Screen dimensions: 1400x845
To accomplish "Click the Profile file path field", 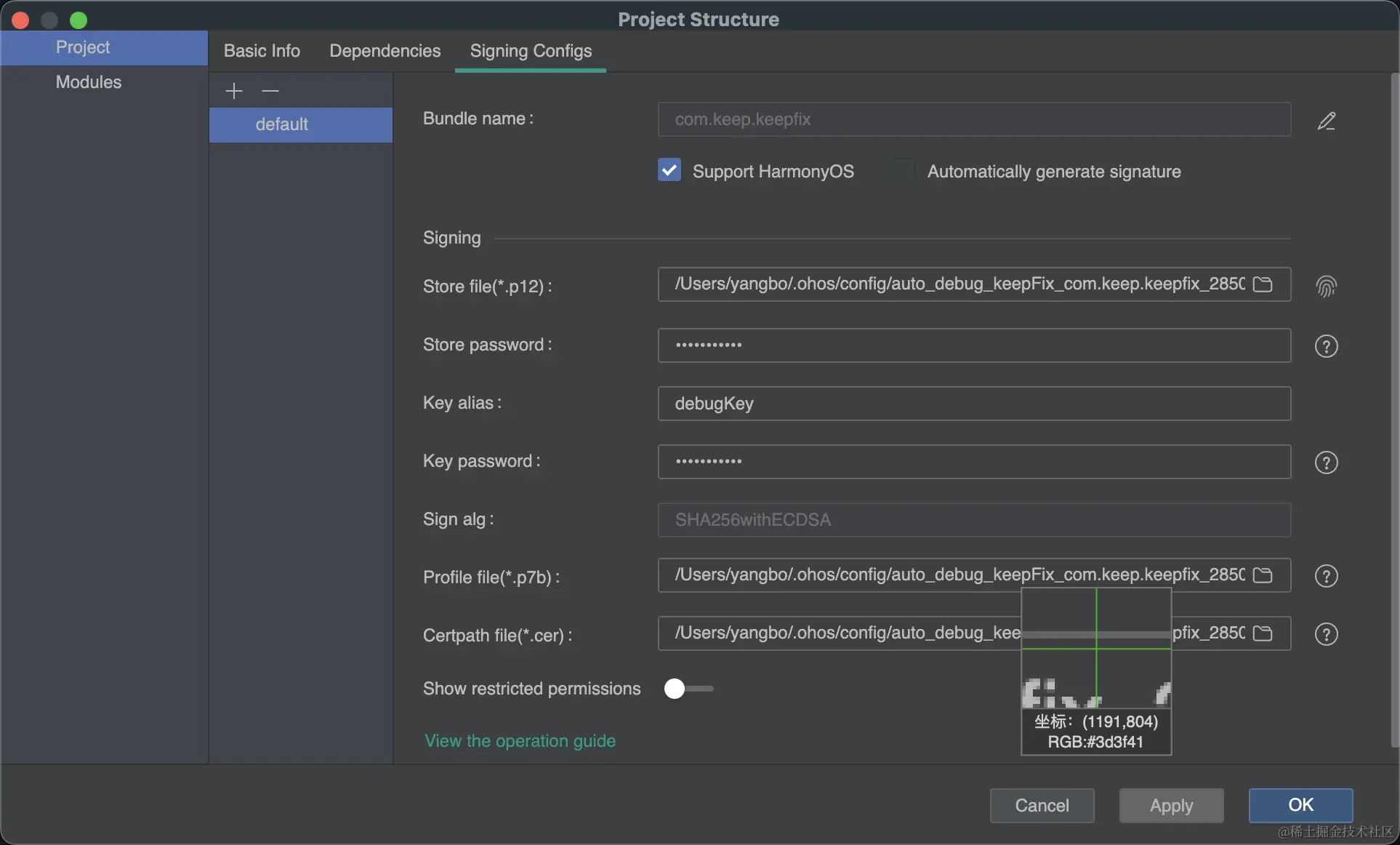I will 974,575.
